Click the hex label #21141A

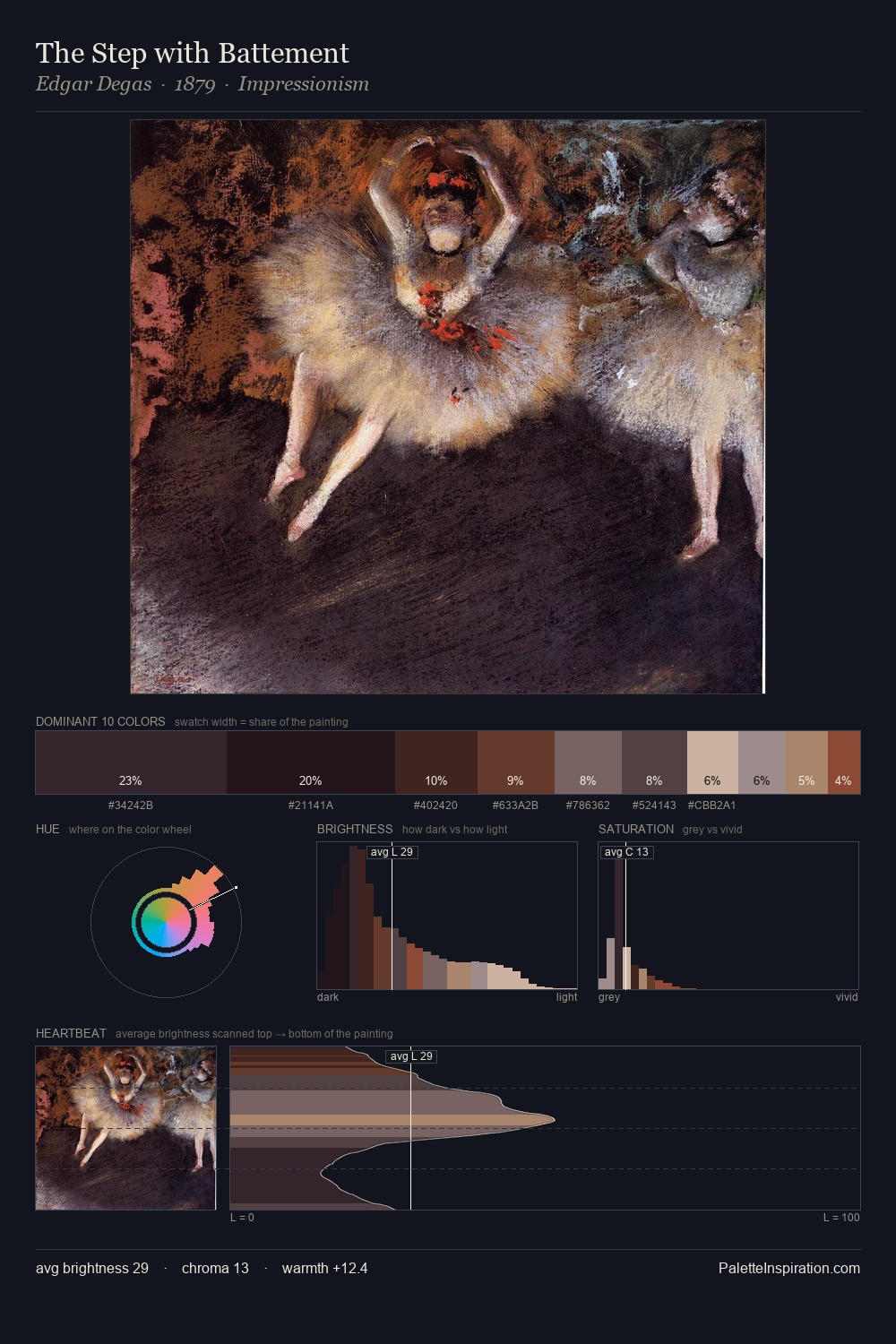click(311, 806)
